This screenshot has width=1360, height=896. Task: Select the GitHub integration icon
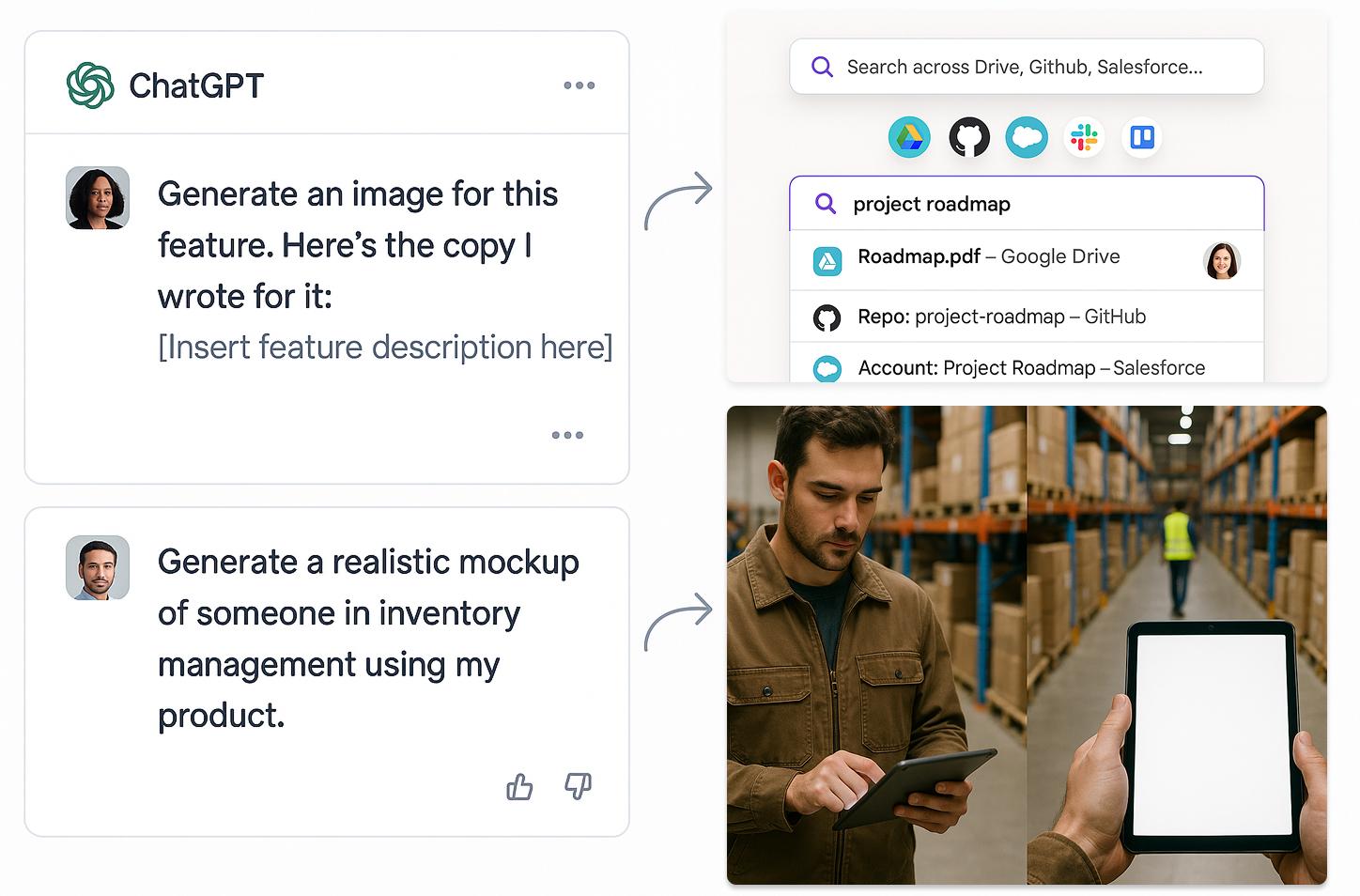click(969, 138)
